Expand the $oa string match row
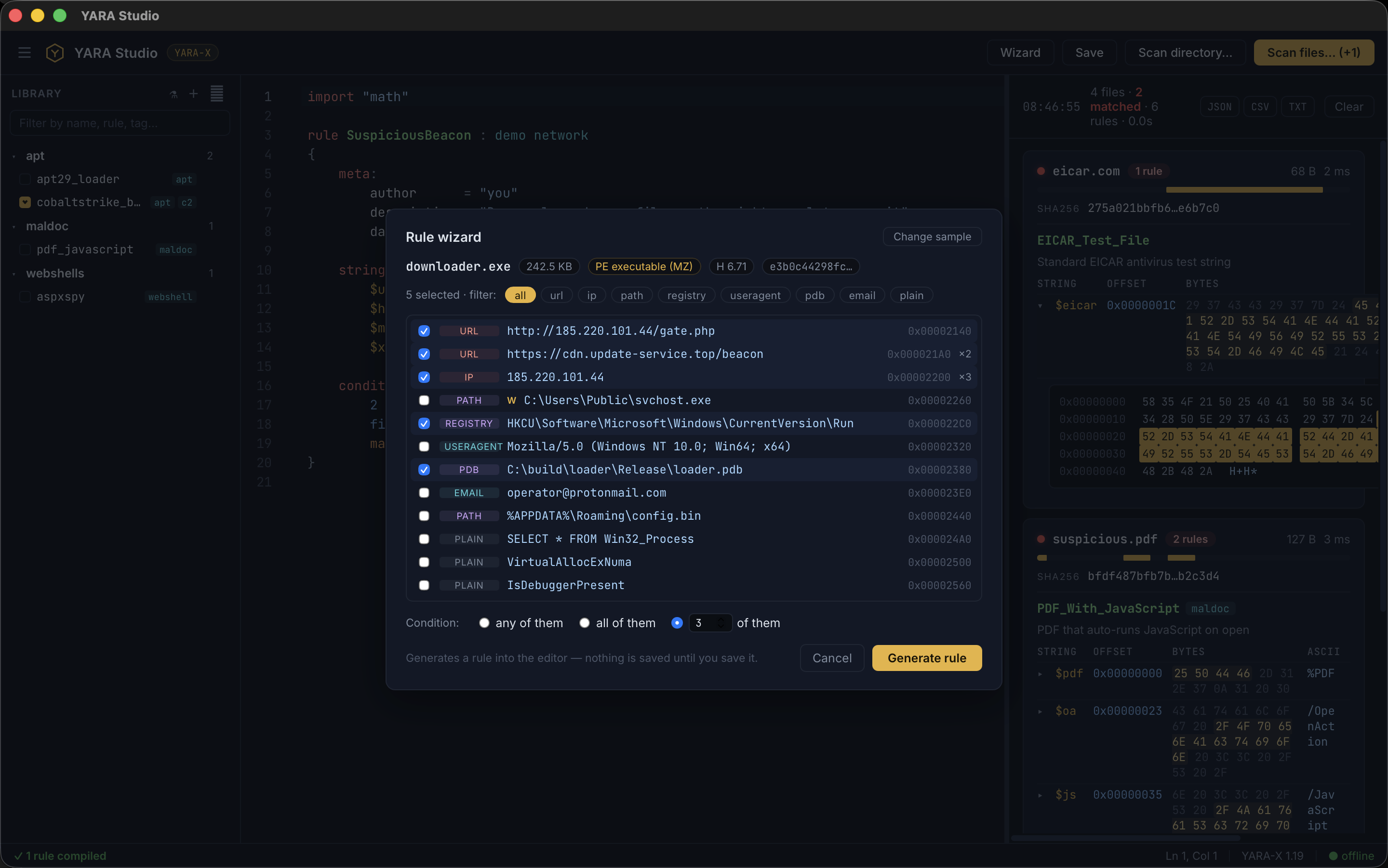The image size is (1388, 868). (1040, 711)
